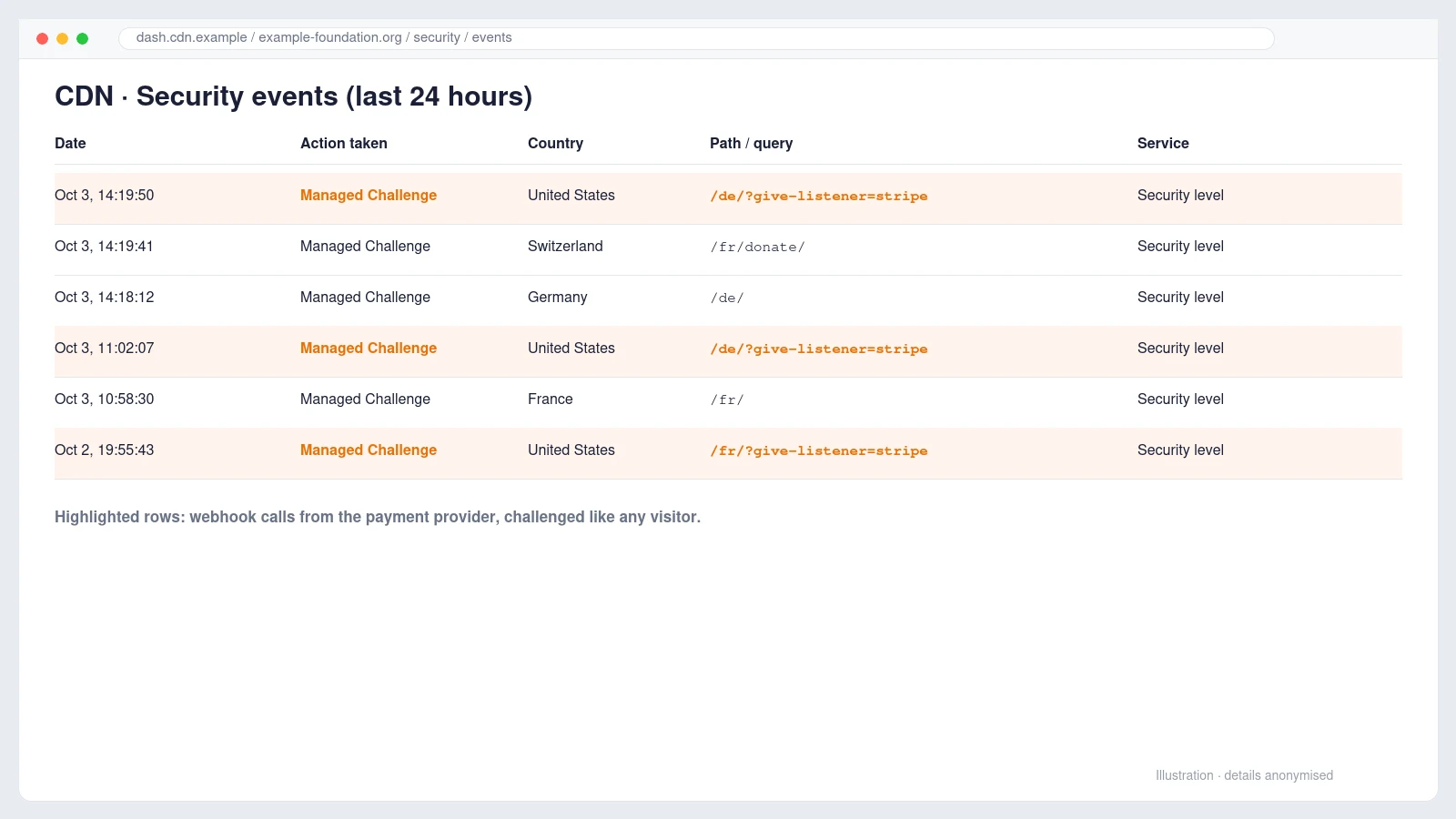This screenshot has height=819, width=1456.
Task: Click the Action taken column header
Action: pyautogui.click(x=344, y=143)
